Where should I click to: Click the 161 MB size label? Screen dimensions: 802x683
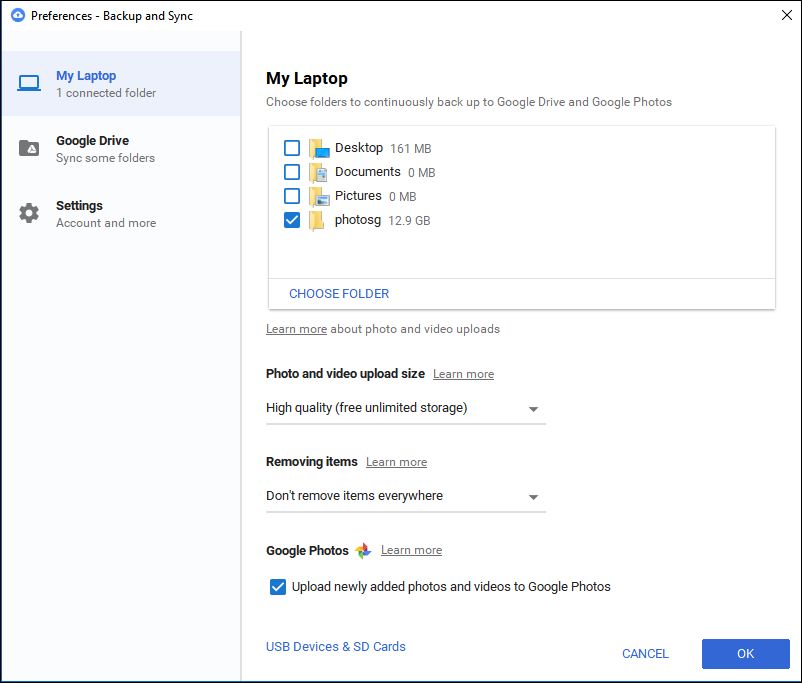click(x=411, y=149)
